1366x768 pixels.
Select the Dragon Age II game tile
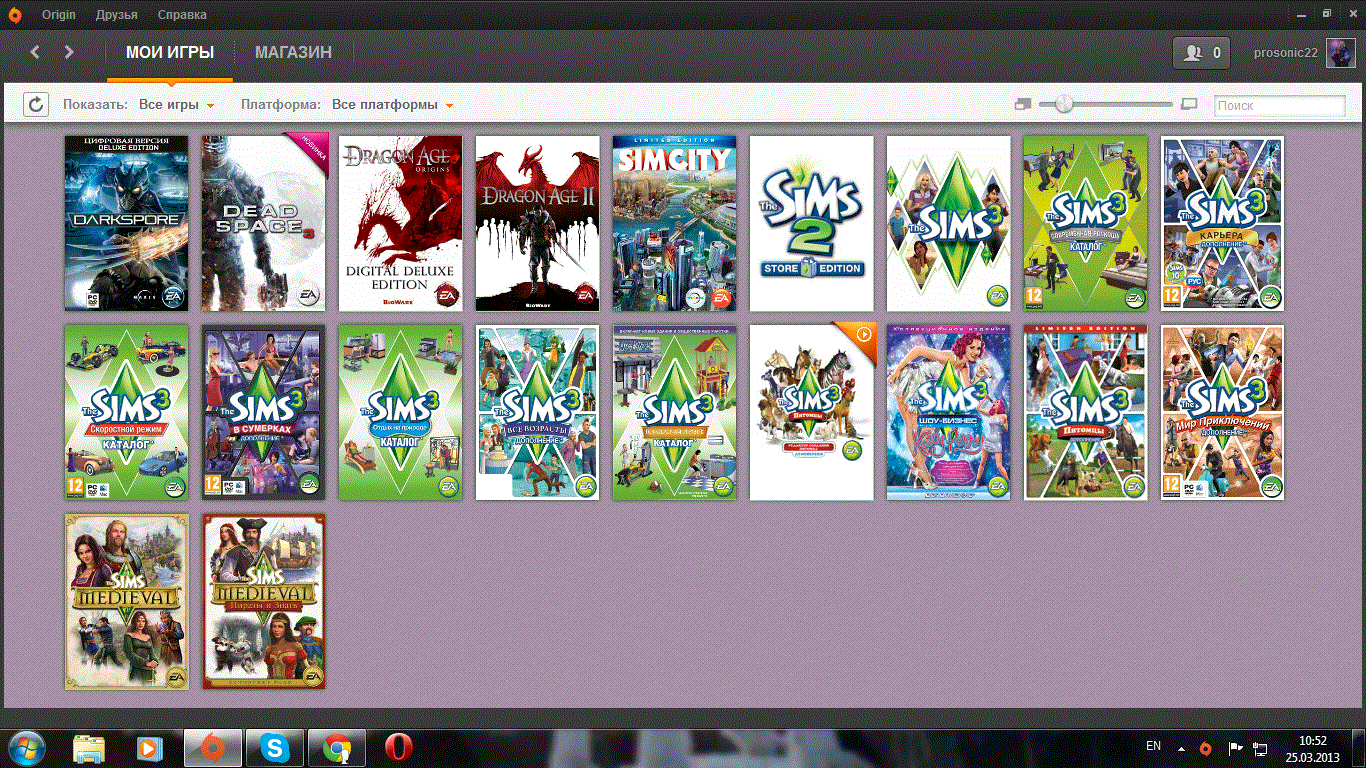537,223
